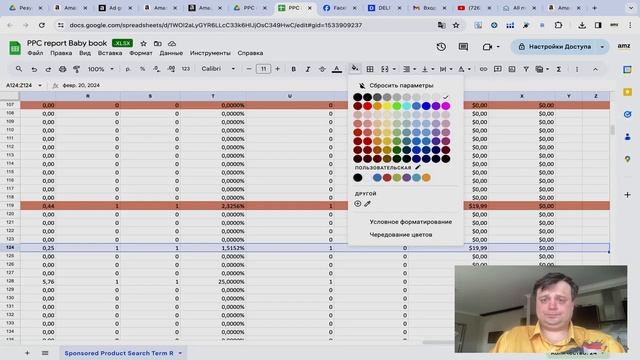Viewport: 640px width, 360px height.
Task: Expand the merge cells dropdown arrow
Action: [394, 69]
